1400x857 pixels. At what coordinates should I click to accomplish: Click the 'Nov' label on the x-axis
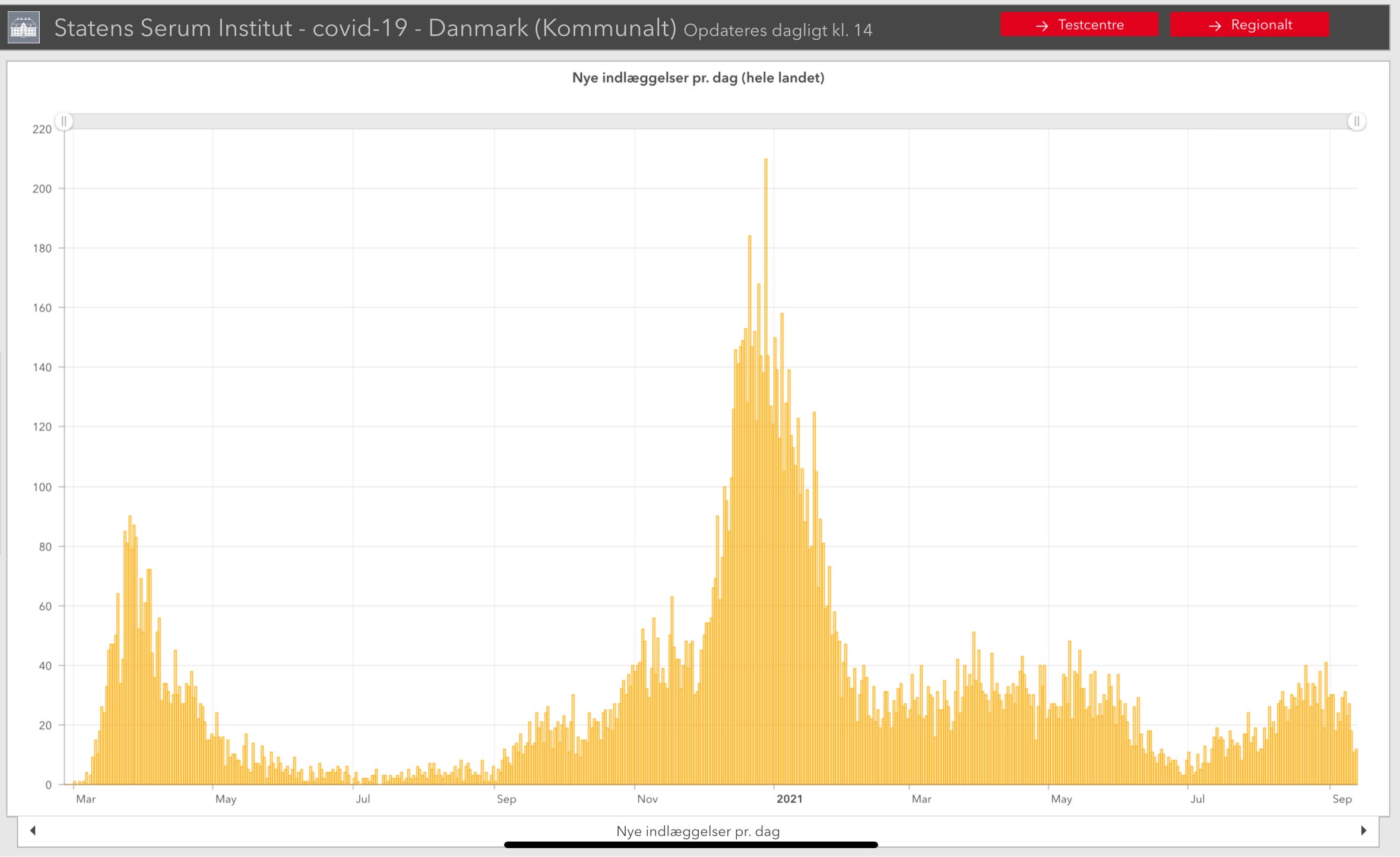point(647,799)
